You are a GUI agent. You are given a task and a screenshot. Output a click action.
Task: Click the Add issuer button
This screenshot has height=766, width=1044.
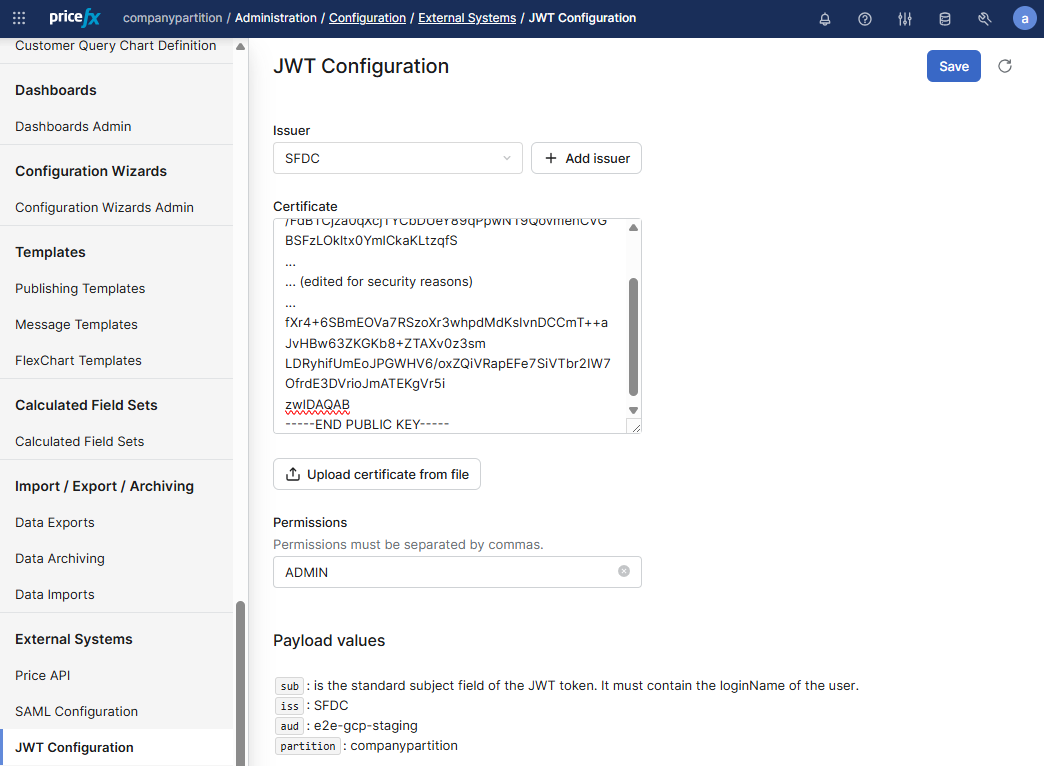pyautogui.click(x=586, y=158)
